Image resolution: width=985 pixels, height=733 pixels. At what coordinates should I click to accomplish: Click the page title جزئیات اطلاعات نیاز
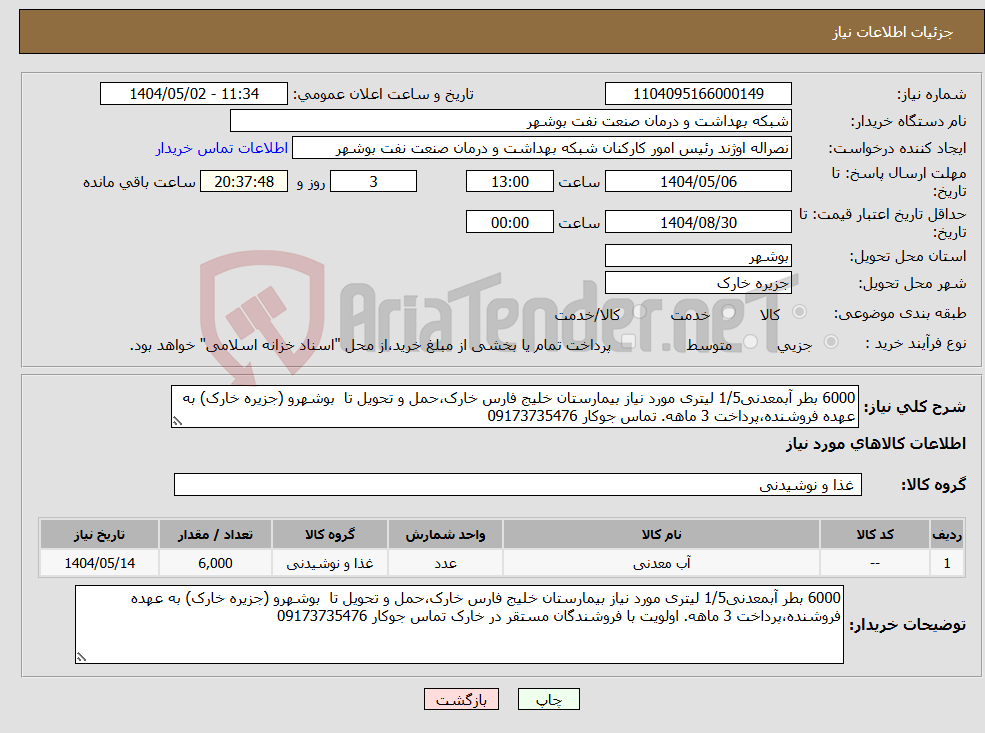(x=893, y=32)
